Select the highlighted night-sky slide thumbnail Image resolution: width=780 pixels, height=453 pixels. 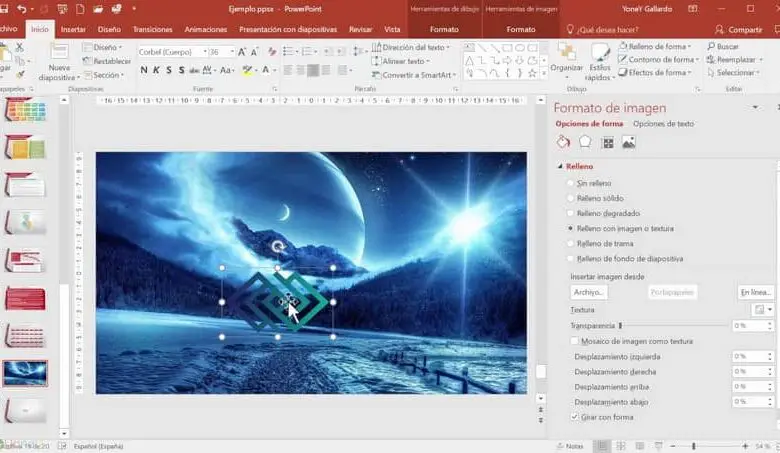coord(24,373)
